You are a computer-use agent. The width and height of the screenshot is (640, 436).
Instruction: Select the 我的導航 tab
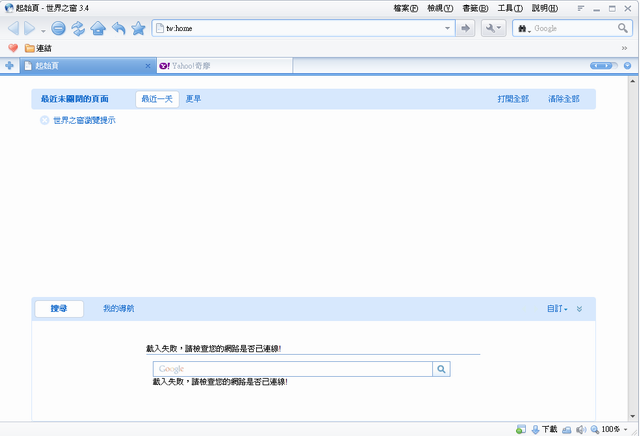point(119,309)
